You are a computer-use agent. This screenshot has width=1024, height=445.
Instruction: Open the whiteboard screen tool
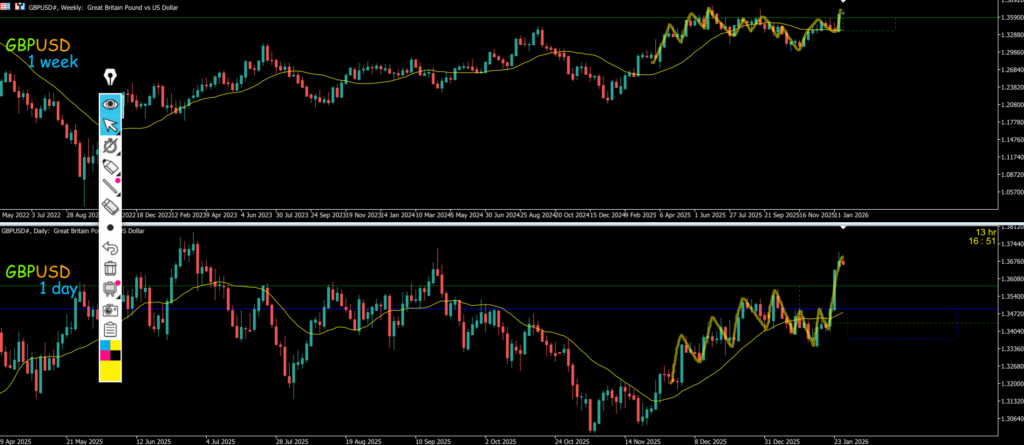pos(110,289)
